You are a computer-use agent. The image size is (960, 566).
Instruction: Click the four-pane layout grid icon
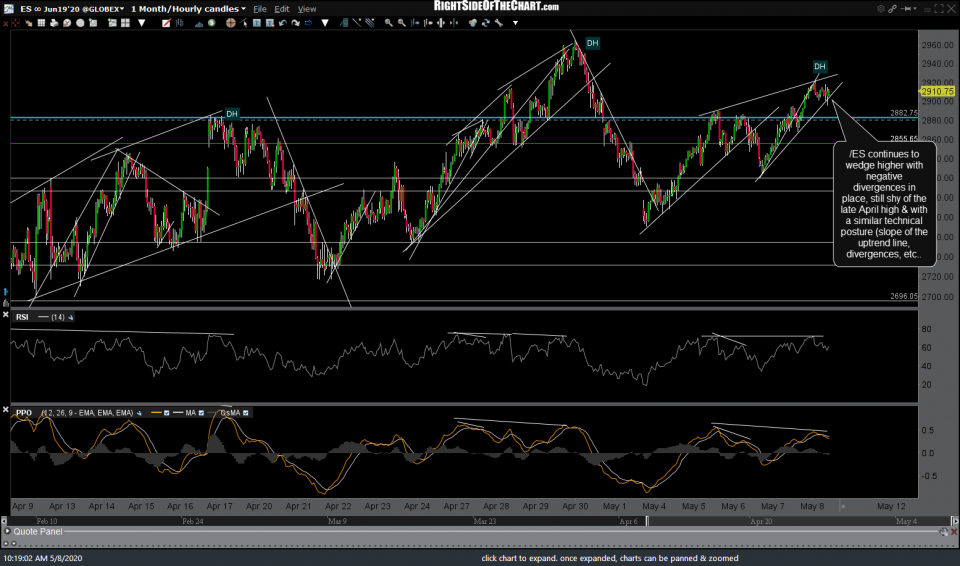coord(126,23)
